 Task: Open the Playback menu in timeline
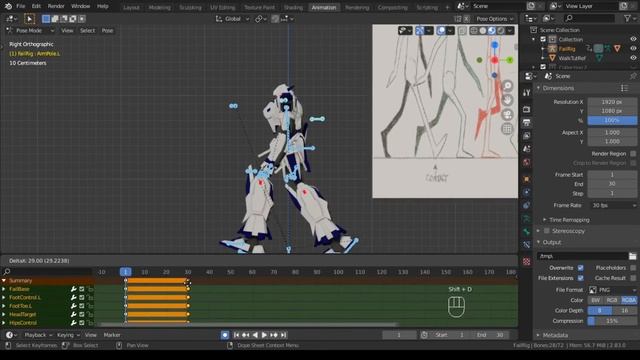point(38,335)
